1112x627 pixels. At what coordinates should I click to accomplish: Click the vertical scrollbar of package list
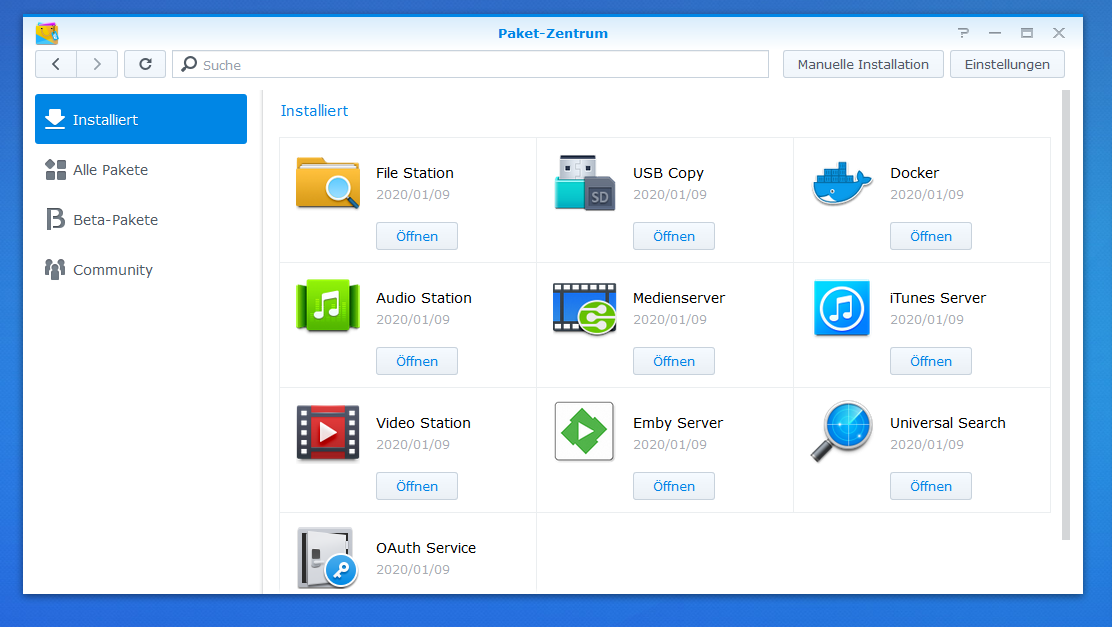[x=1065, y=315]
